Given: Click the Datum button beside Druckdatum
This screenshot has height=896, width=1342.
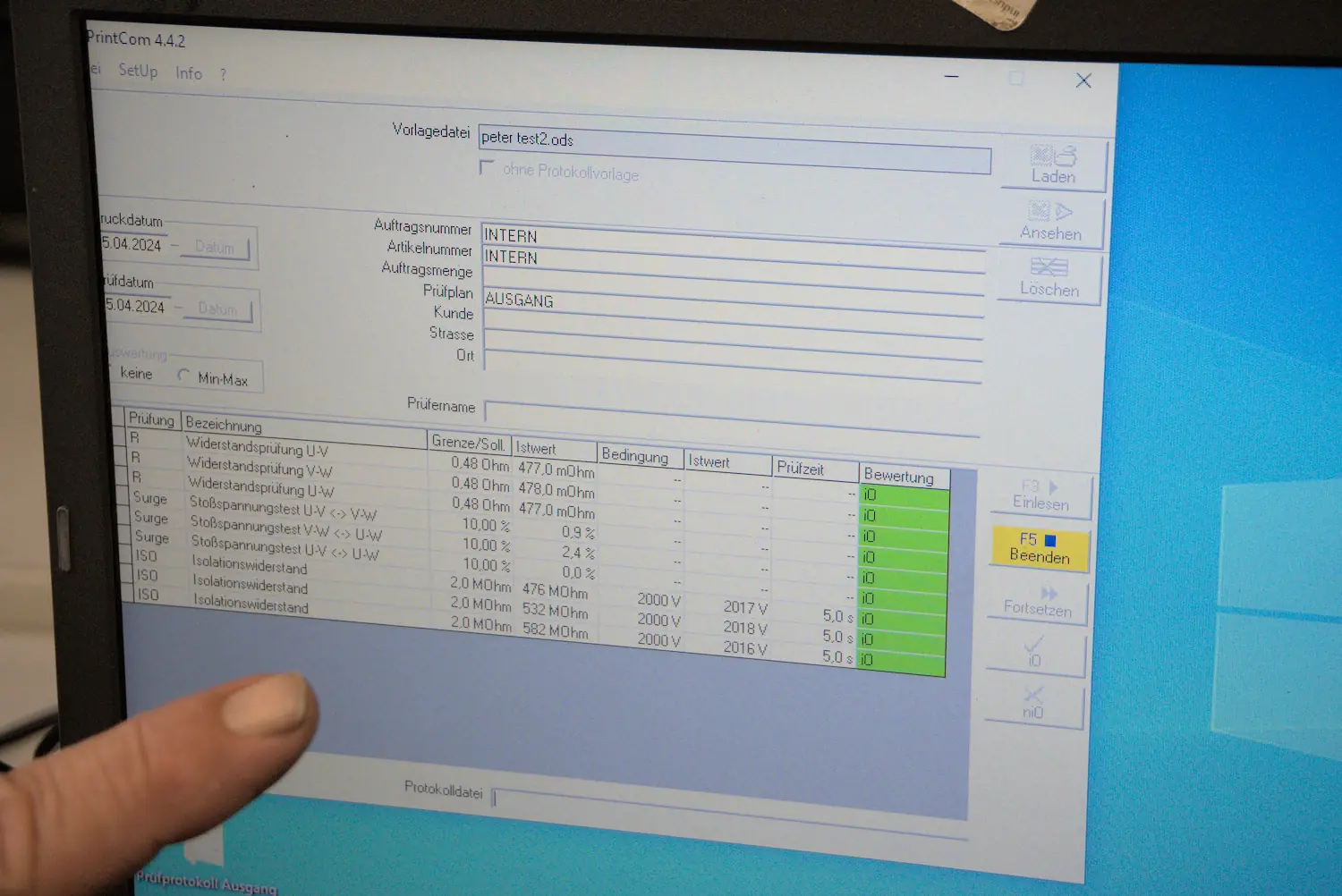Looking at the screenshot, I should 215,247.
